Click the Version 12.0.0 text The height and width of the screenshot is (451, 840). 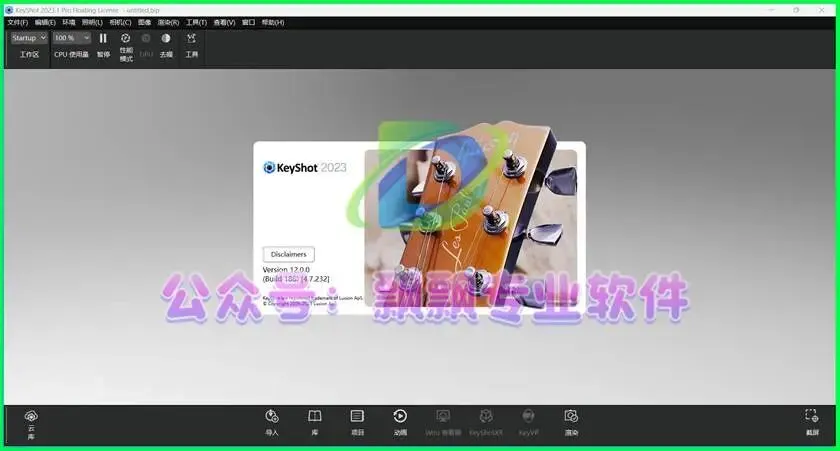pyautogui.click(x=286, y=269)
